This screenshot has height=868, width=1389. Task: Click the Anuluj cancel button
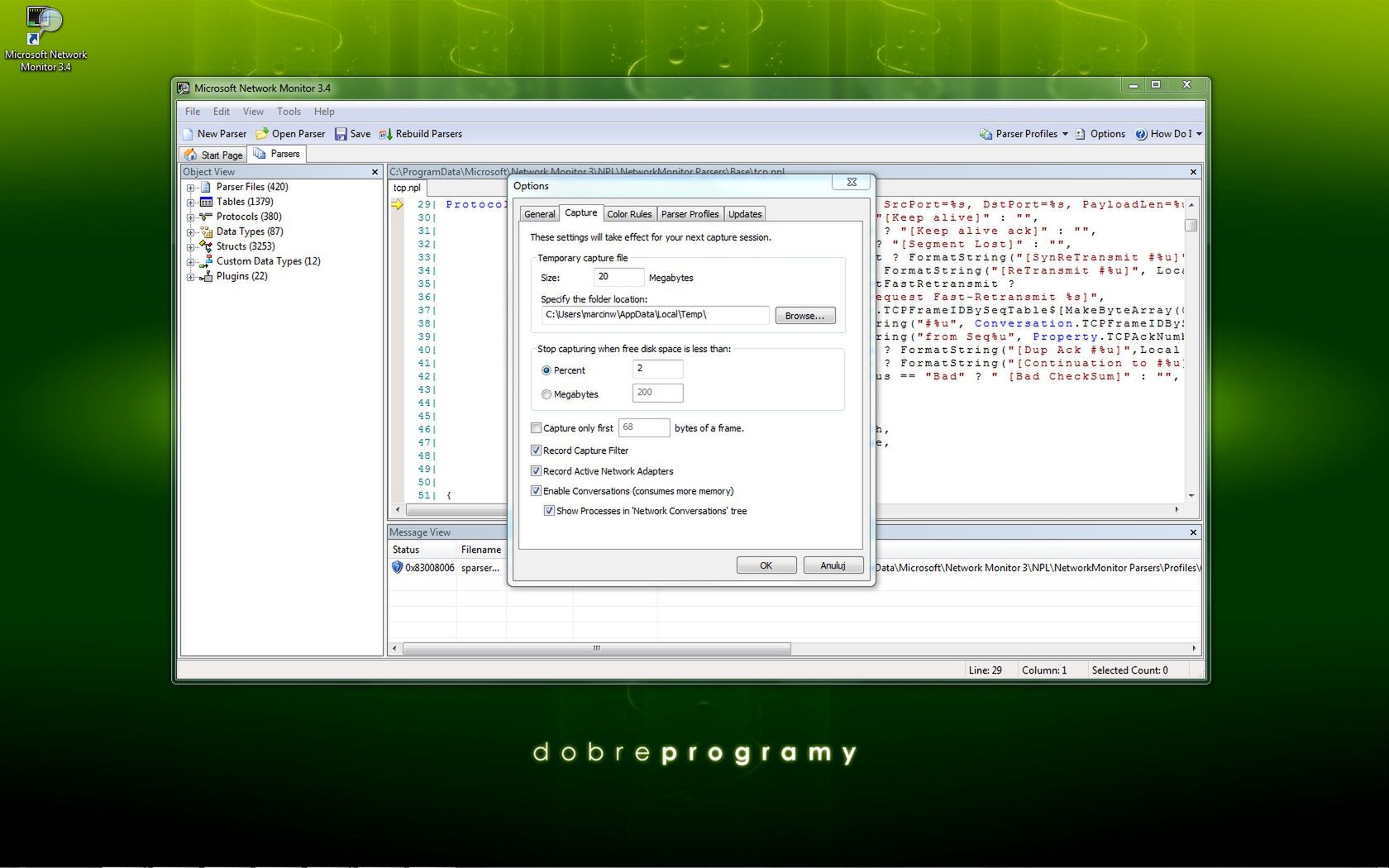pos(833,565)
